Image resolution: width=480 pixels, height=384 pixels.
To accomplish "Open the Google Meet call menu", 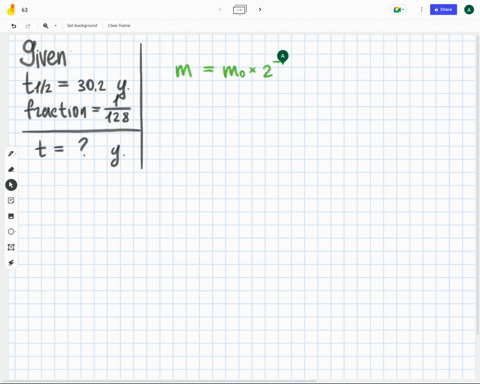I will click(x=398, y=10).
